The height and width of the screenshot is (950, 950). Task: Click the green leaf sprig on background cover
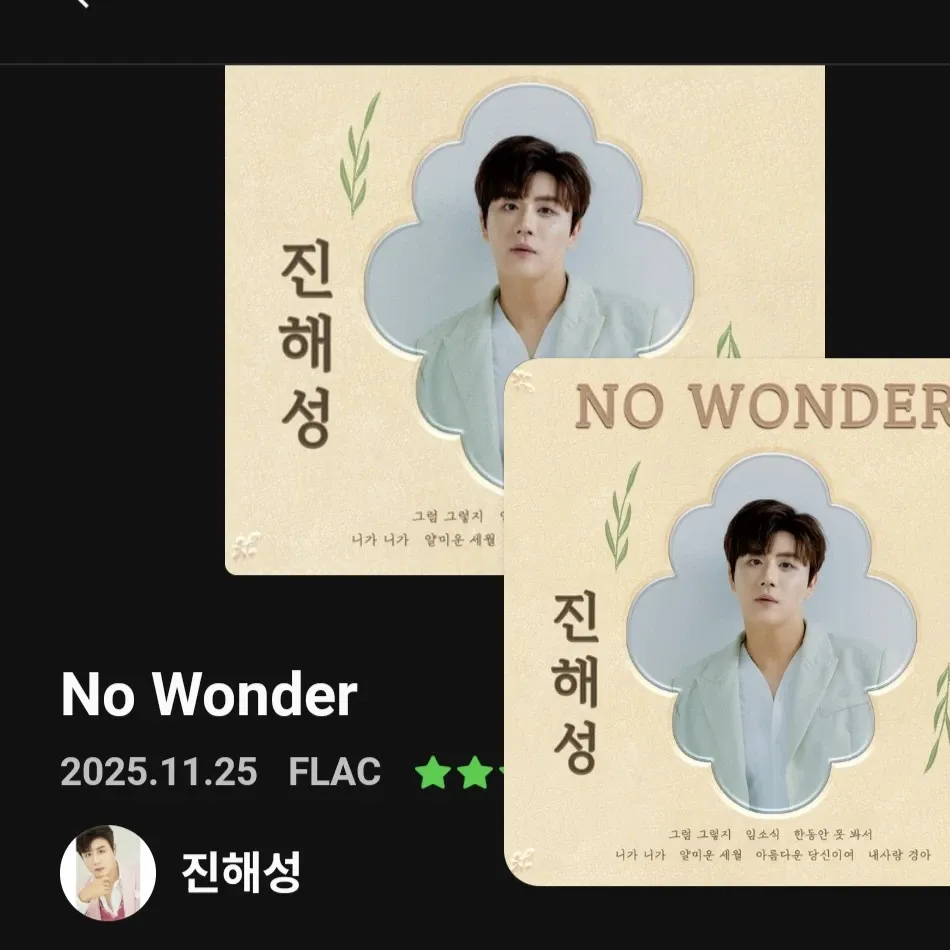(360, 154)
